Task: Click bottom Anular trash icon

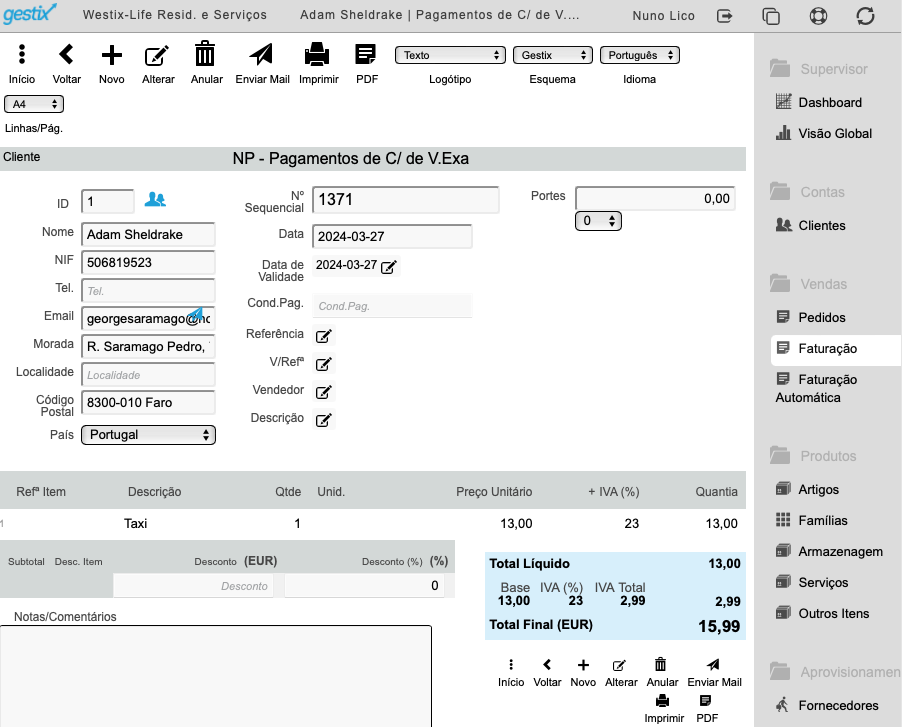Action: pyautogui.click(x=660, y=664)
